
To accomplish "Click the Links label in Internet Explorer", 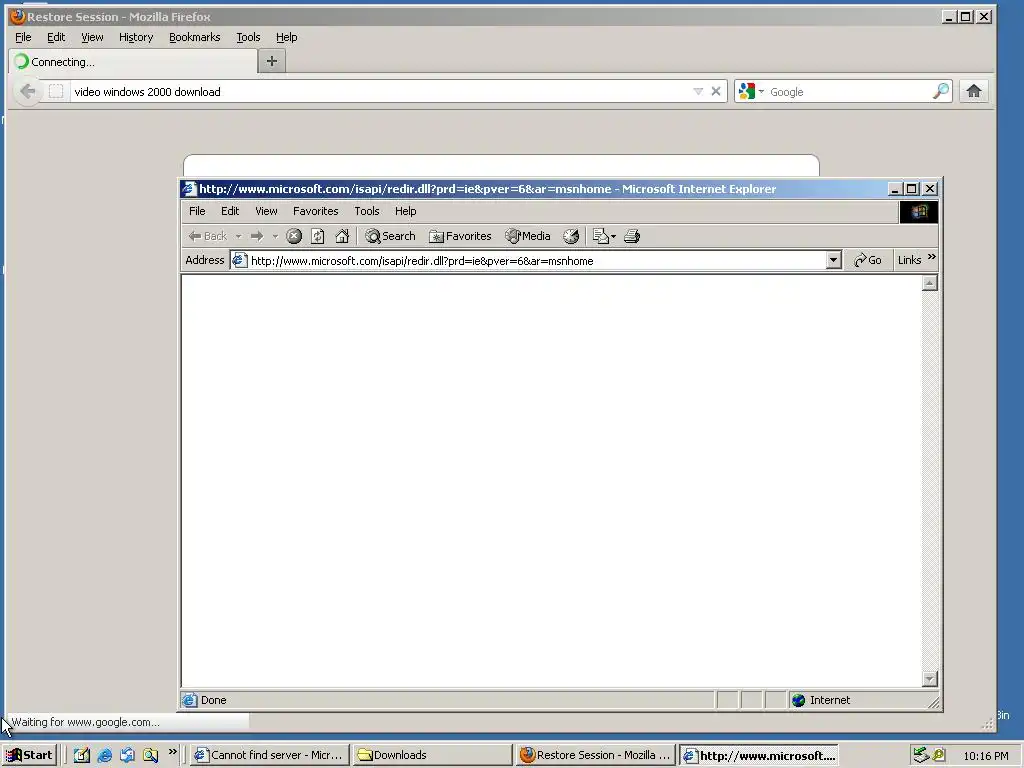I will click(909, 261).
